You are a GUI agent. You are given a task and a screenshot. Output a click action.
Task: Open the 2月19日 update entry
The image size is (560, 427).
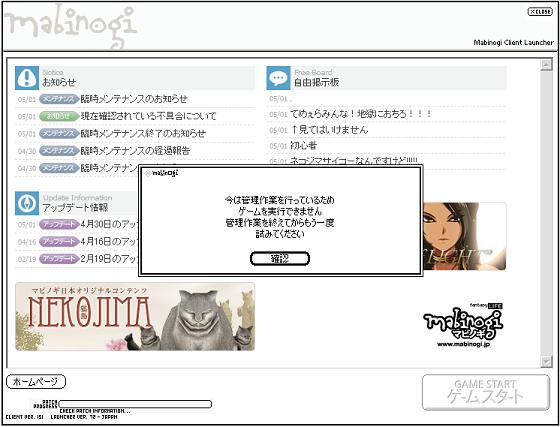(x=109, y=258)
